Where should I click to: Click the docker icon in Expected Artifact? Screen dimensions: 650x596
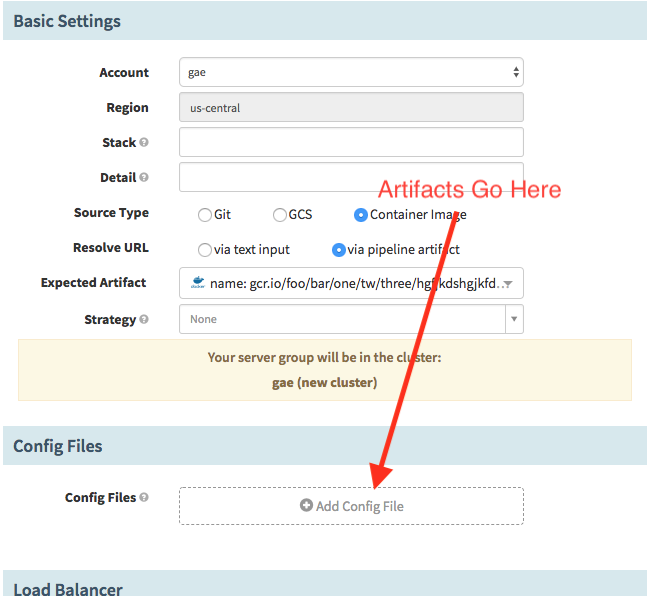click(x=198, y=283)
